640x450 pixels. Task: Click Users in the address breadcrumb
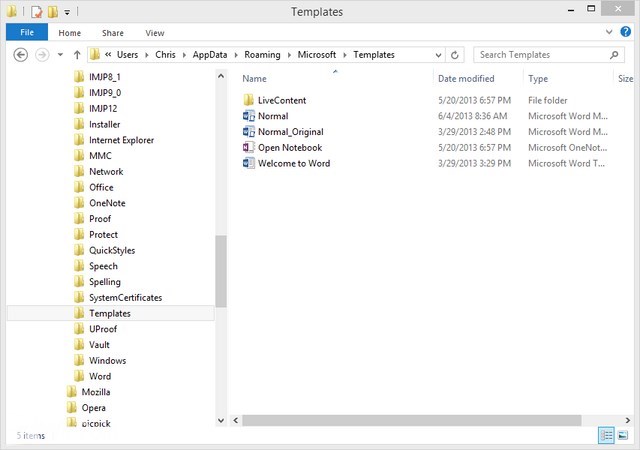127,55
